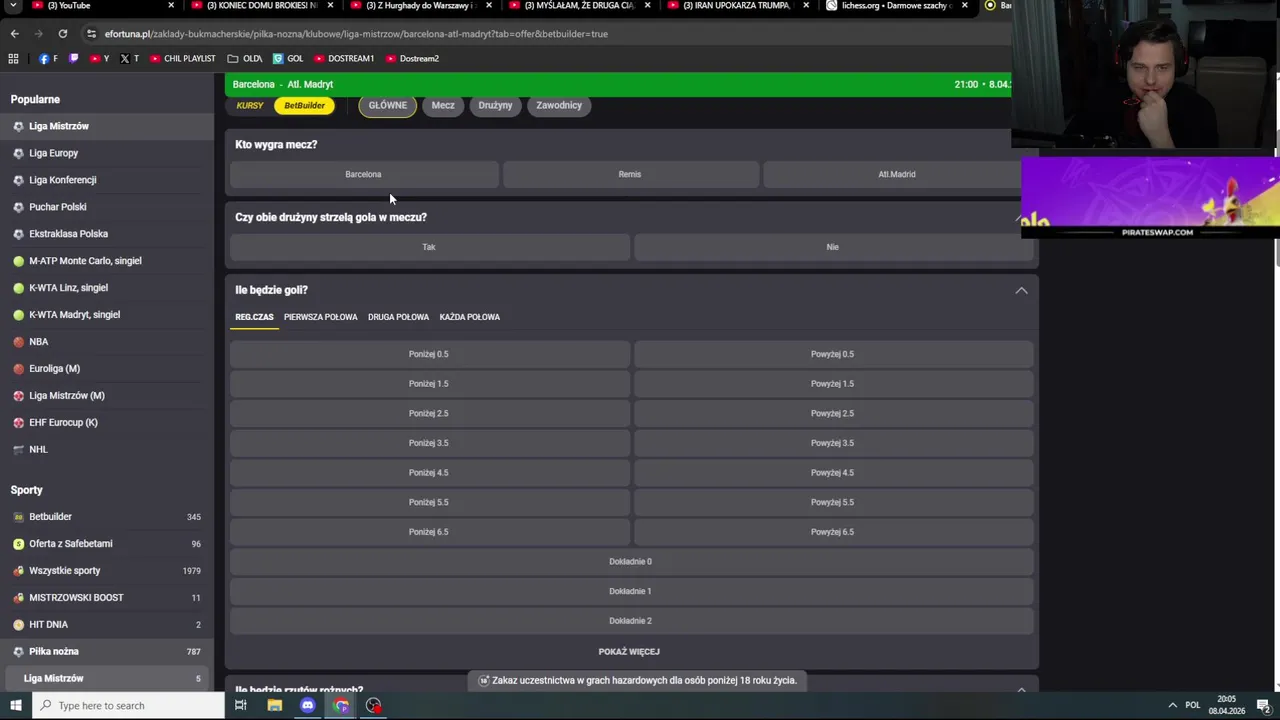
Task: Open the apps grid icon in bookmarks bar
Action: coord(14,58)
